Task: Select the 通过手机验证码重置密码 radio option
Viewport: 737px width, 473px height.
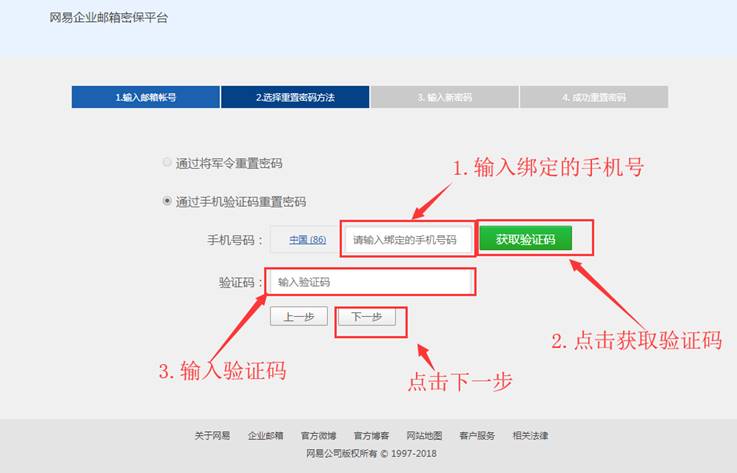Action: (166, 201)
